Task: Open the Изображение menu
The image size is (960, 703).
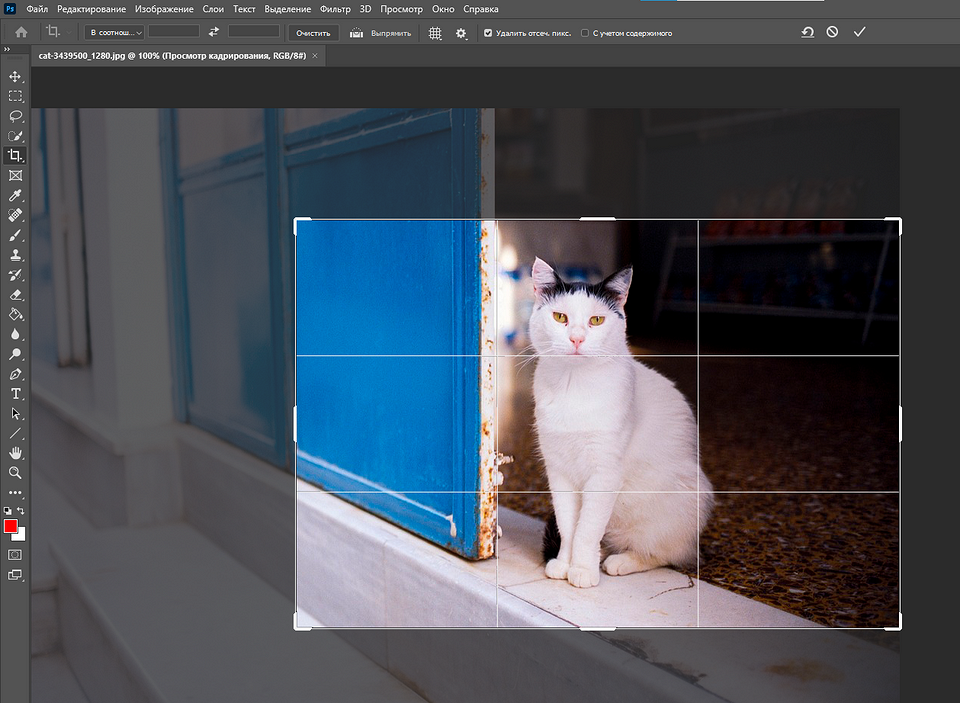Action: (163, 9)
